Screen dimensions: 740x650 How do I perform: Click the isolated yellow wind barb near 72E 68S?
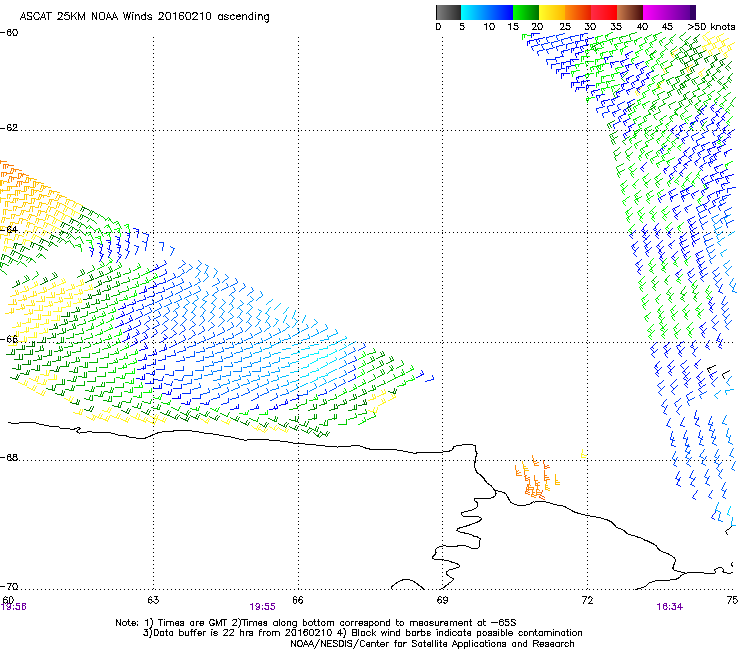click(583, 454)
